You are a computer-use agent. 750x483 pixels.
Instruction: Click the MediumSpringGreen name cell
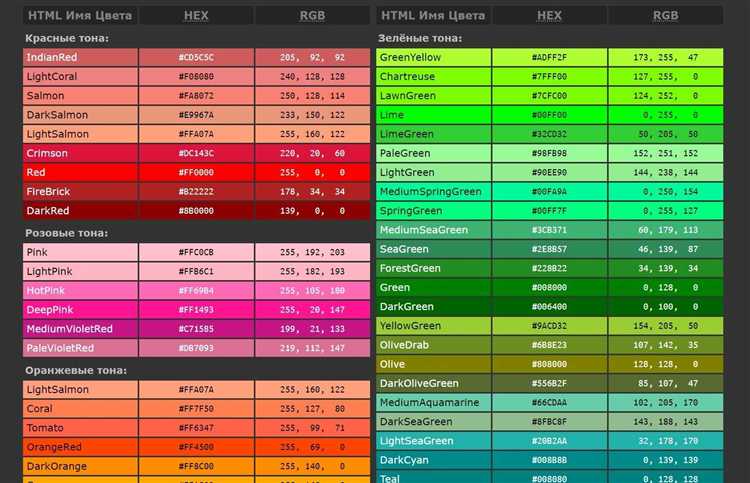coord(433,192)
